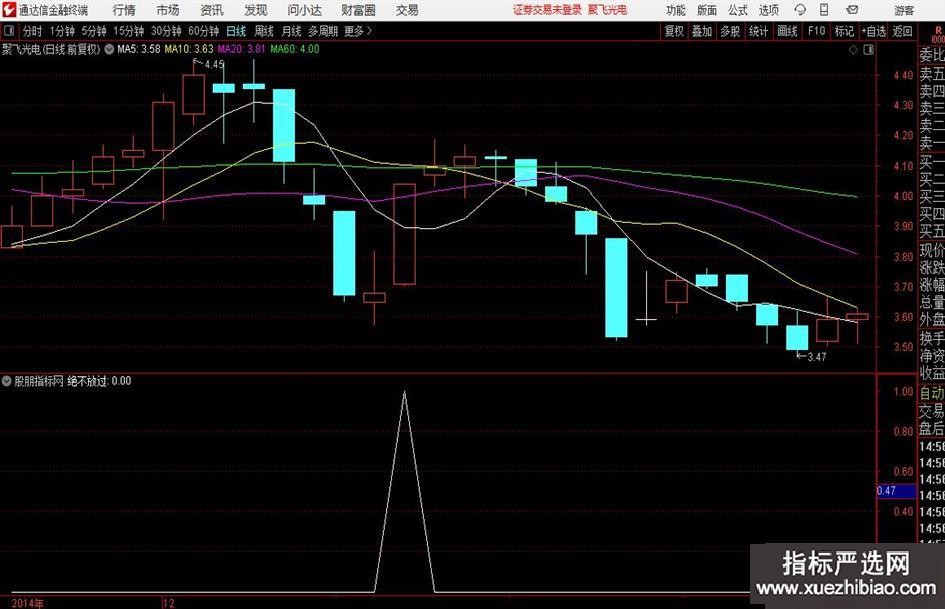Toggle the left panel icon beside 分时

pyautogui.click(x=8, y=31)
